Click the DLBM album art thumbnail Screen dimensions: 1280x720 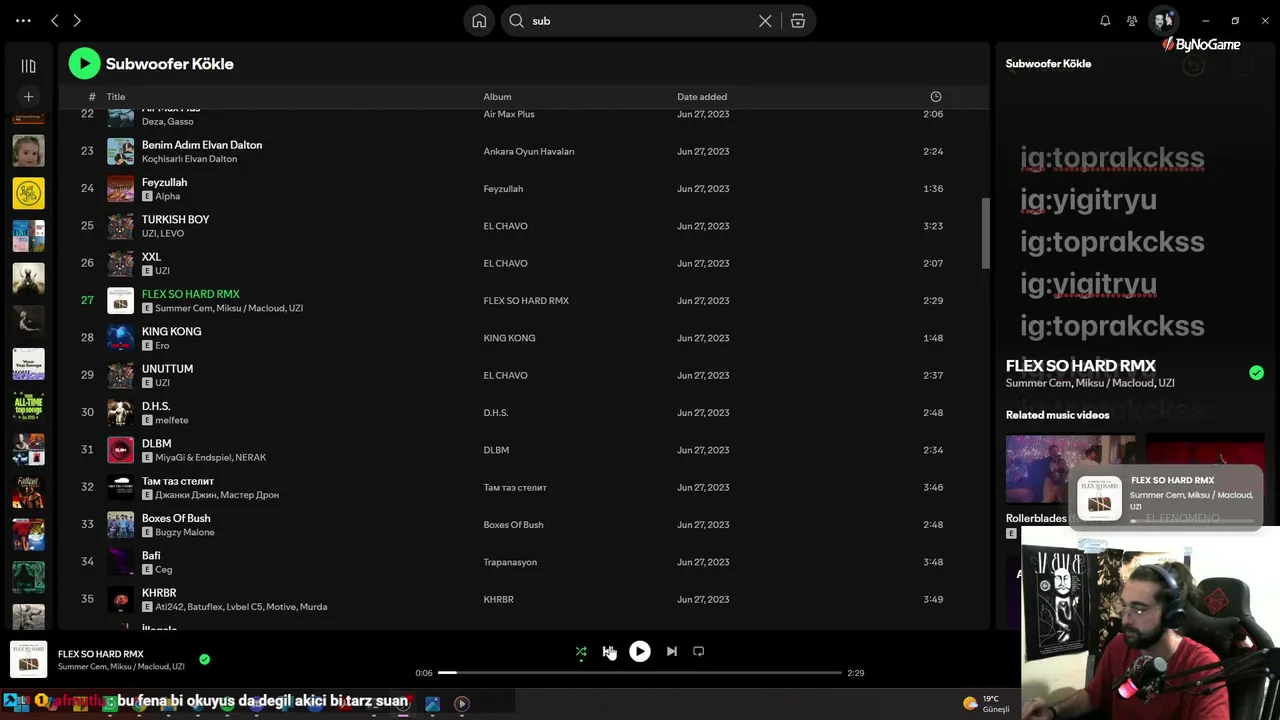click(120, 450)
